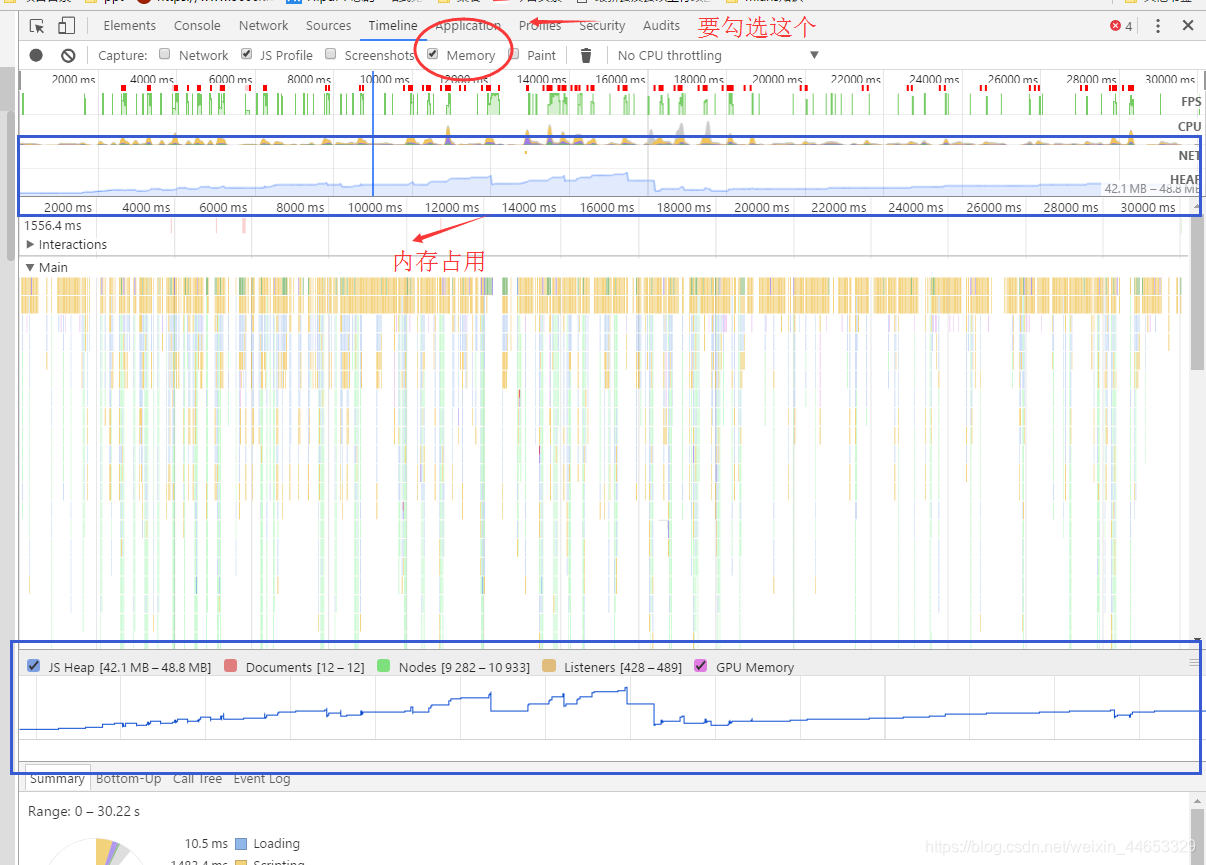Toggle the device toolbar icon
Viewport: 1206px width, 865px height.
(66, 26)
